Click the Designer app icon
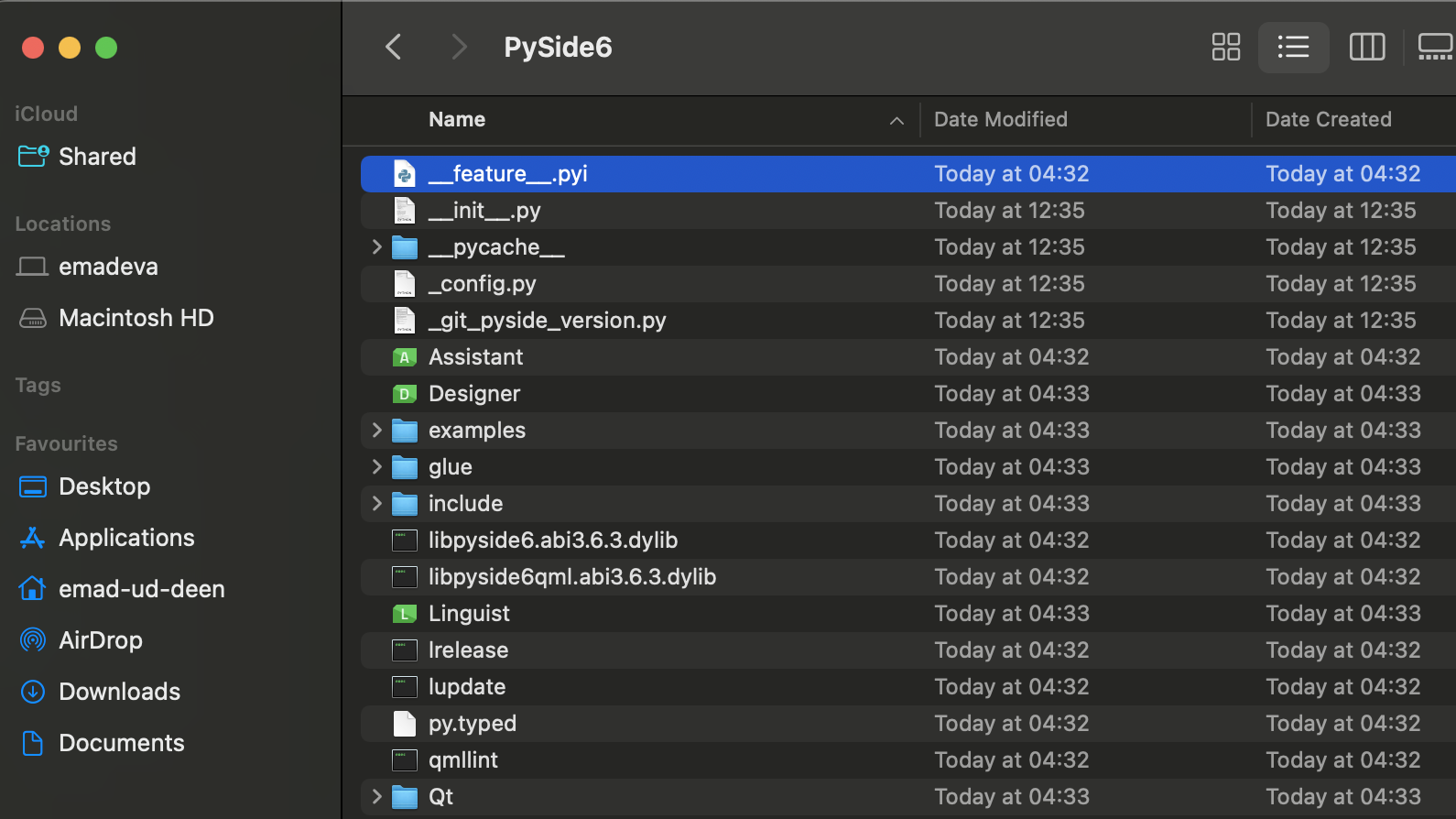The image size is (1456, 819). (x=405, y=394)
